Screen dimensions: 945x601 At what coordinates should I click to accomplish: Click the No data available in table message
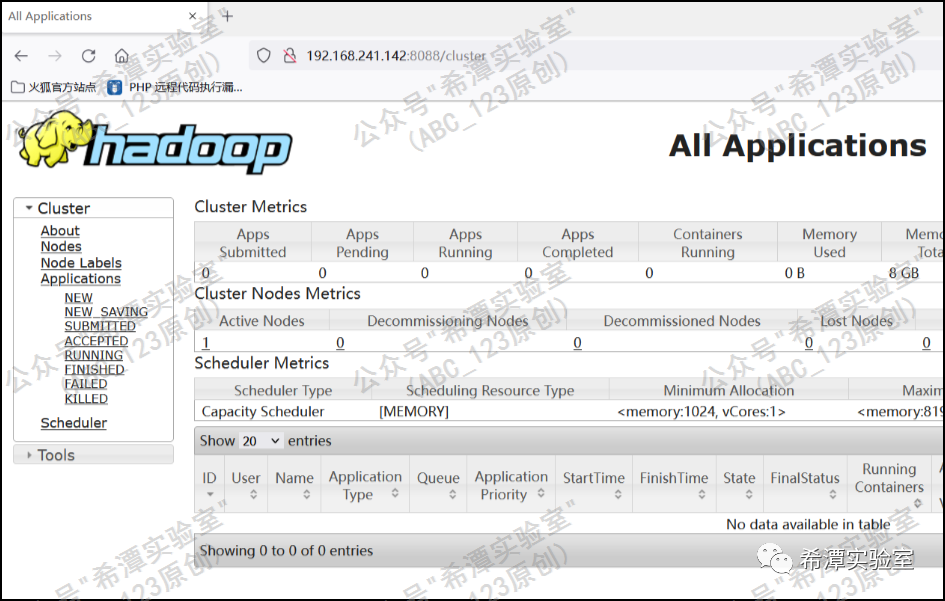pos(808,524)
